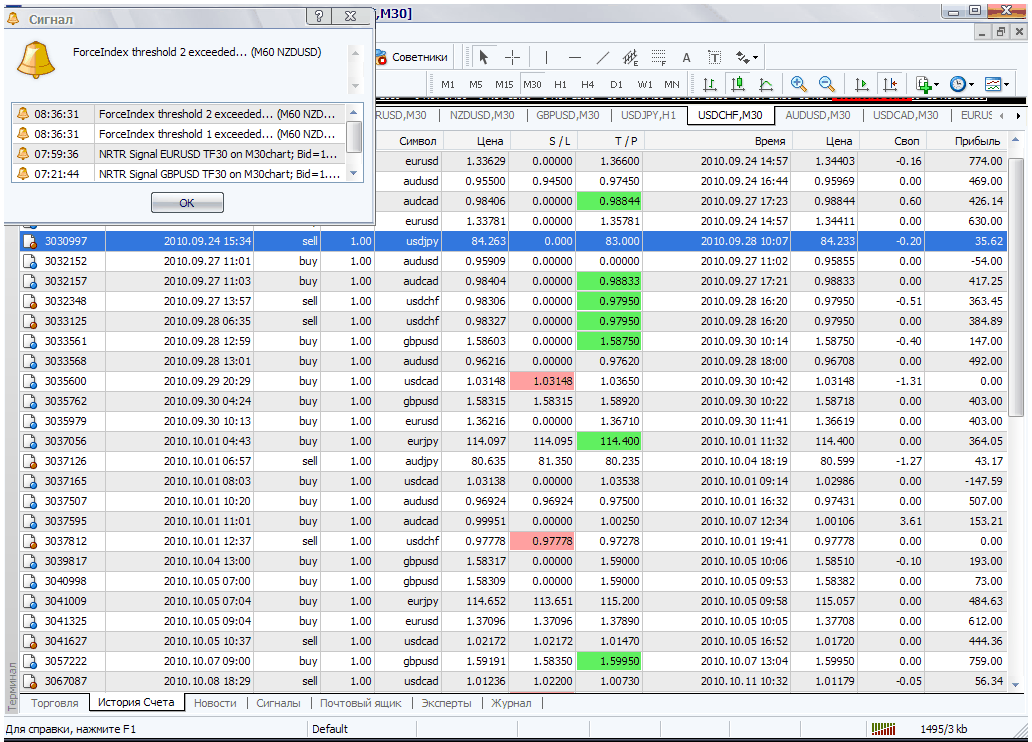1032x742 pixels.
Task: Click connection status bars icon in status bar
Action: [883, 729]
